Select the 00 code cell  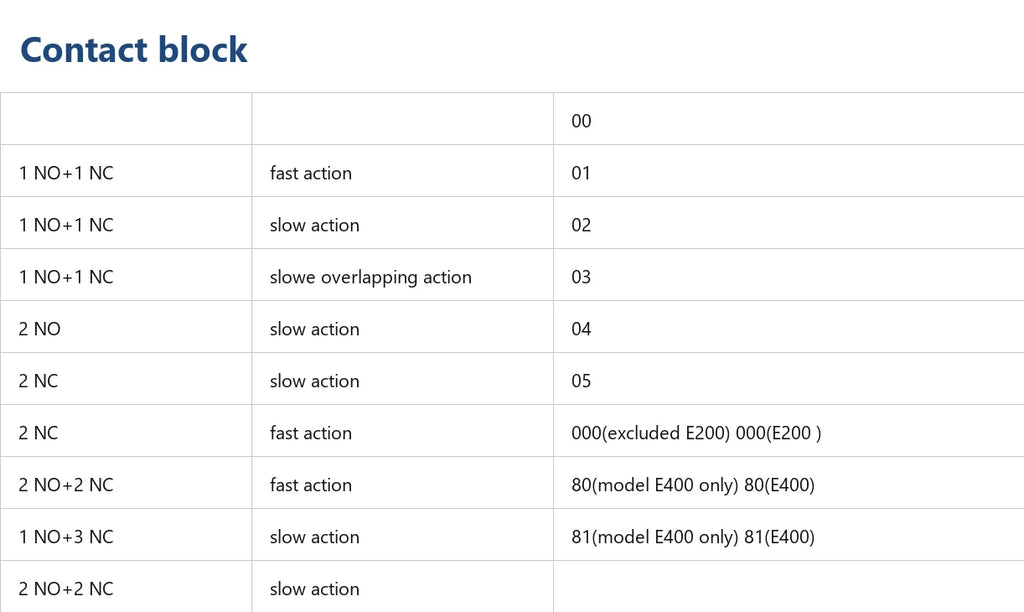[x=788, y=119]
